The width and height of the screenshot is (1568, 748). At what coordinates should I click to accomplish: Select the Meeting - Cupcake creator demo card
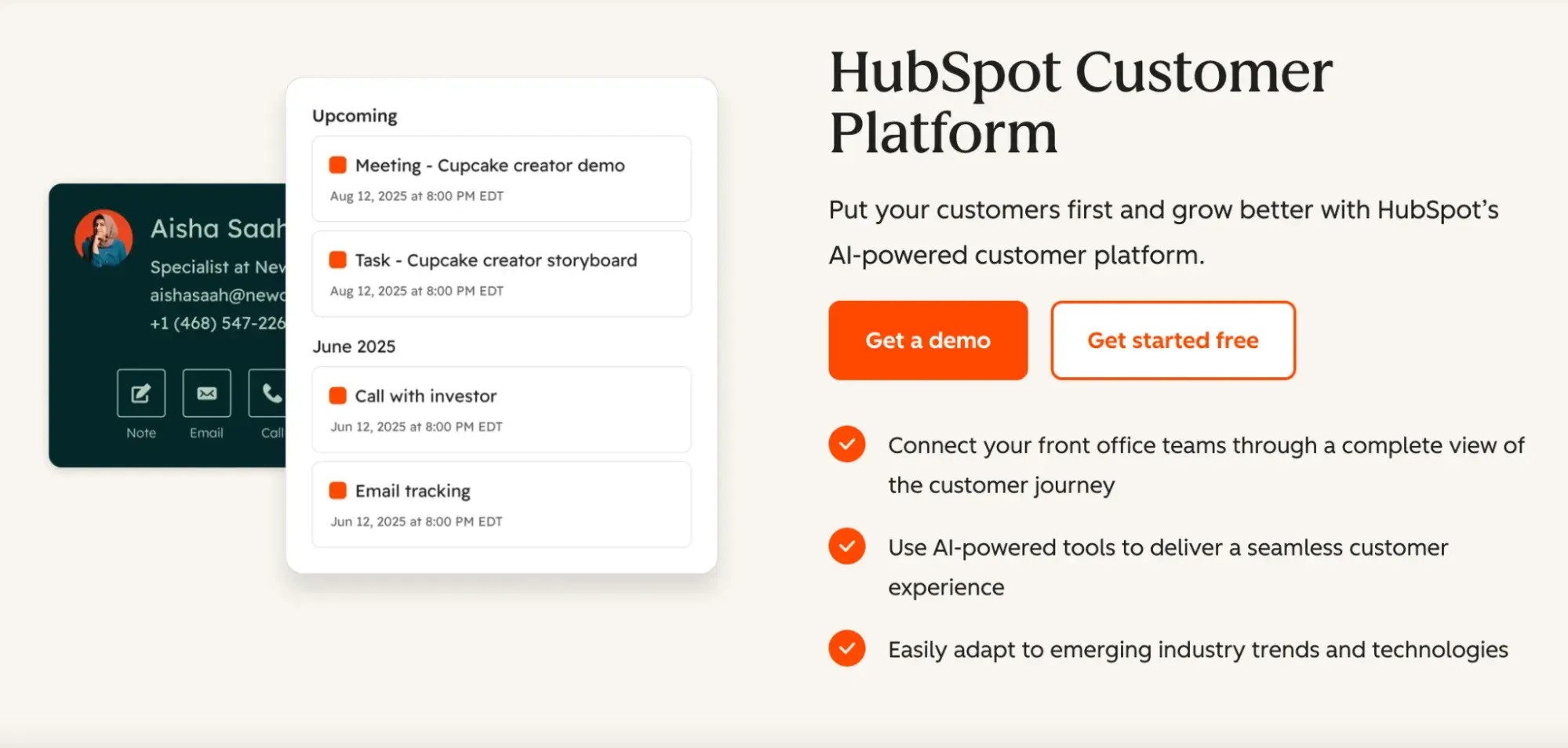[x=501, y=179]
